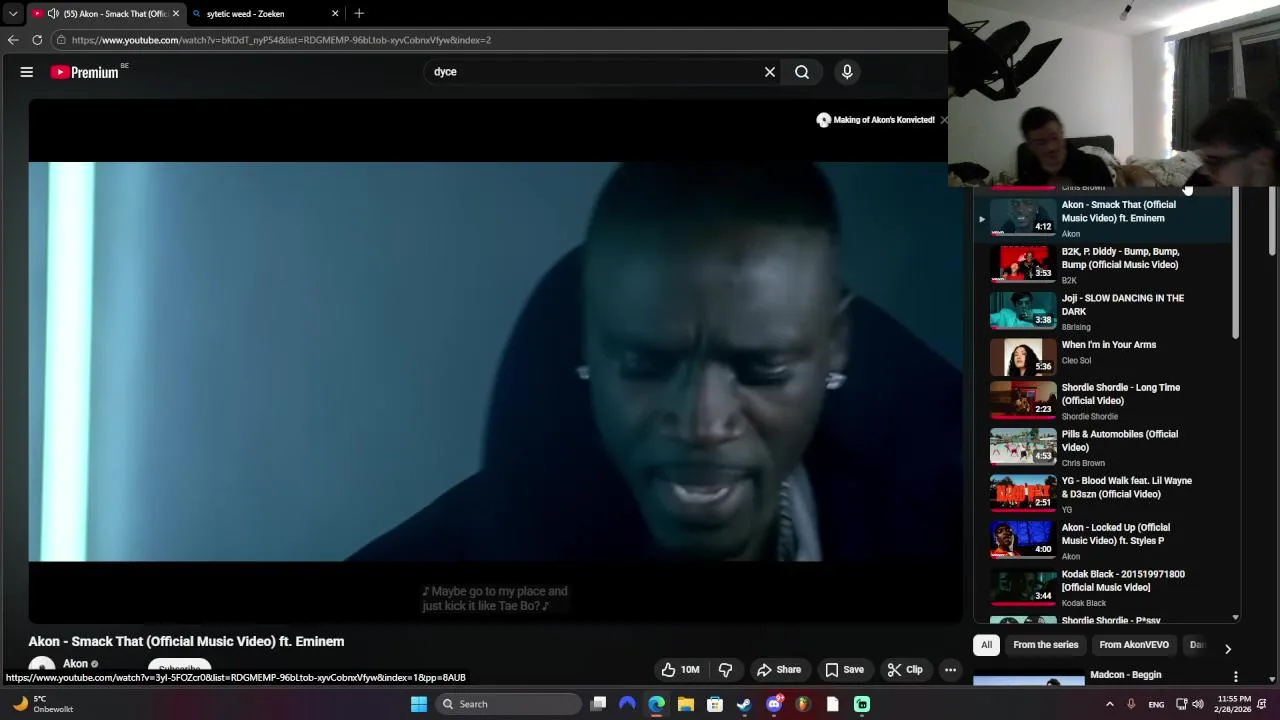Save the video to a playlist

843,670
